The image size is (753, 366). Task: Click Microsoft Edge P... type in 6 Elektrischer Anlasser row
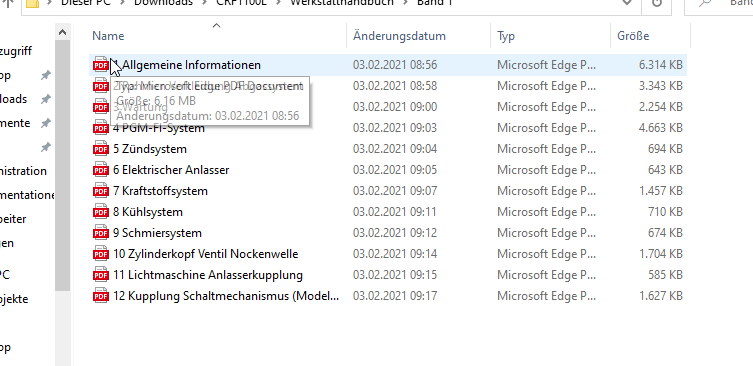point(547,170)
